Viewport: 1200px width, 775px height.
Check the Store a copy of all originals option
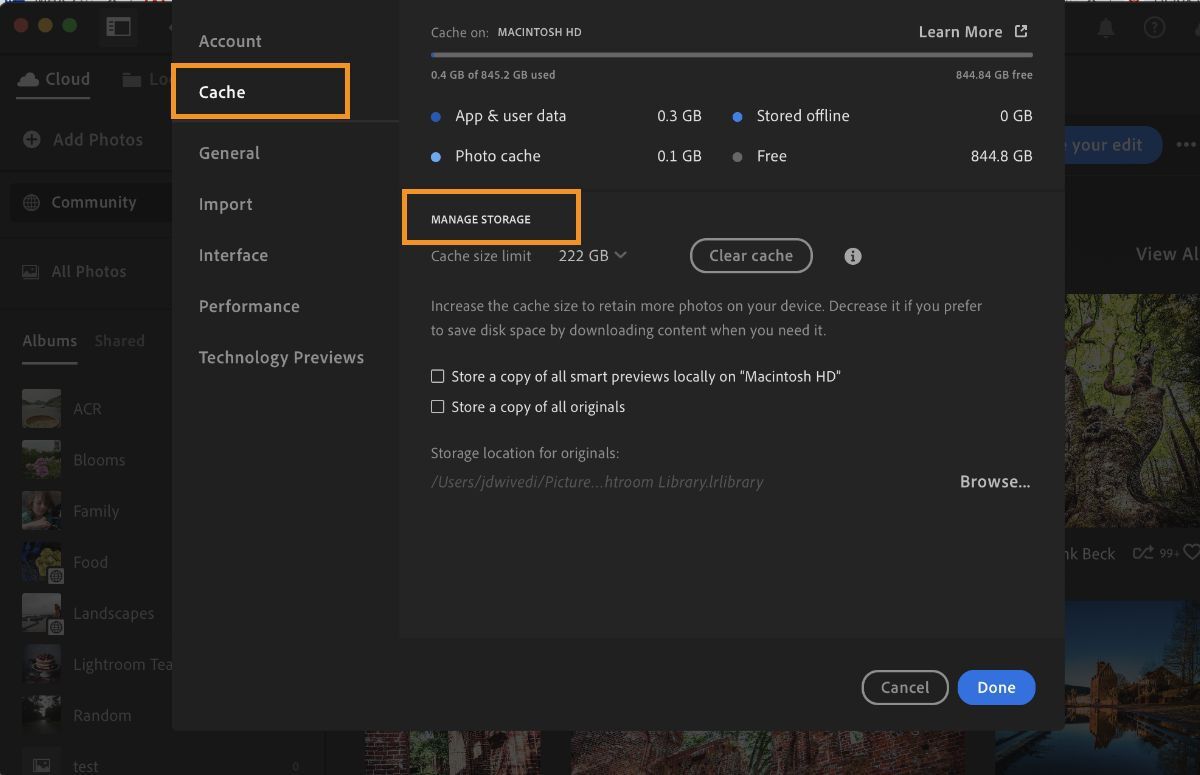click(438, 407)
